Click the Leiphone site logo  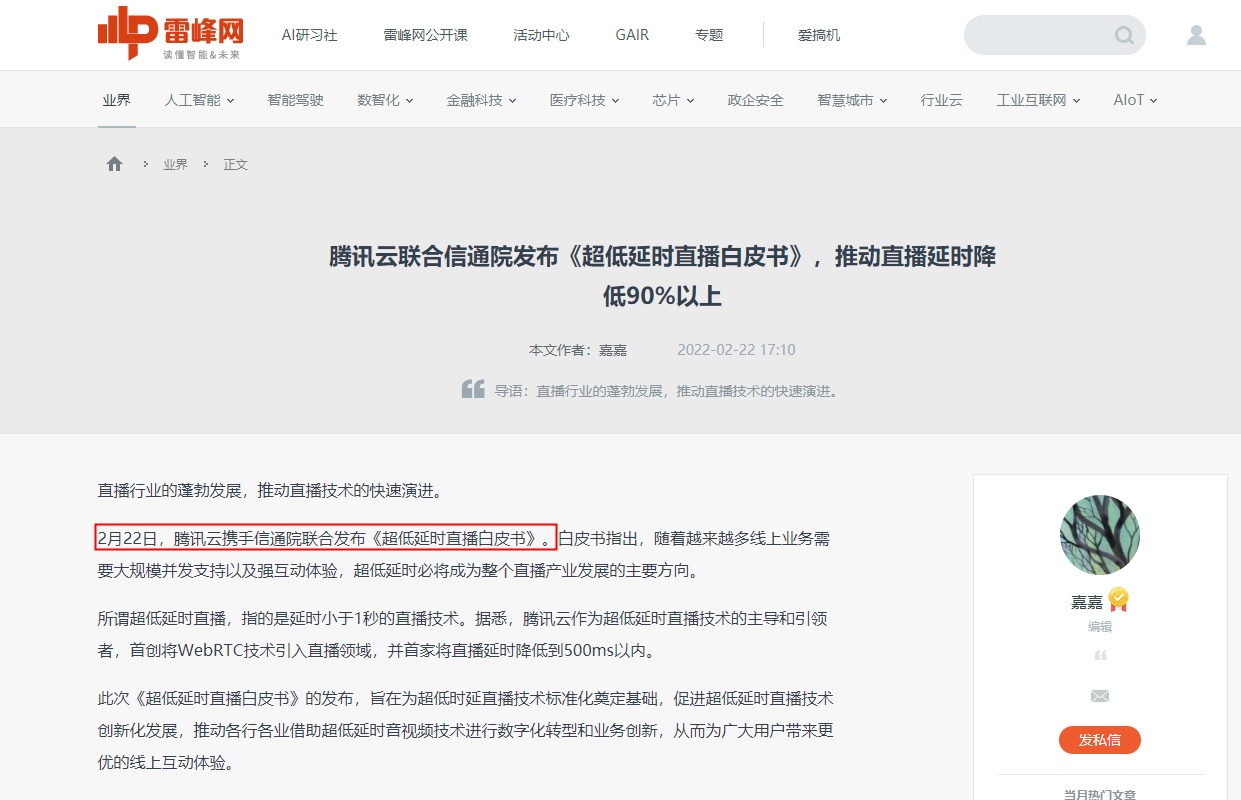170,34
